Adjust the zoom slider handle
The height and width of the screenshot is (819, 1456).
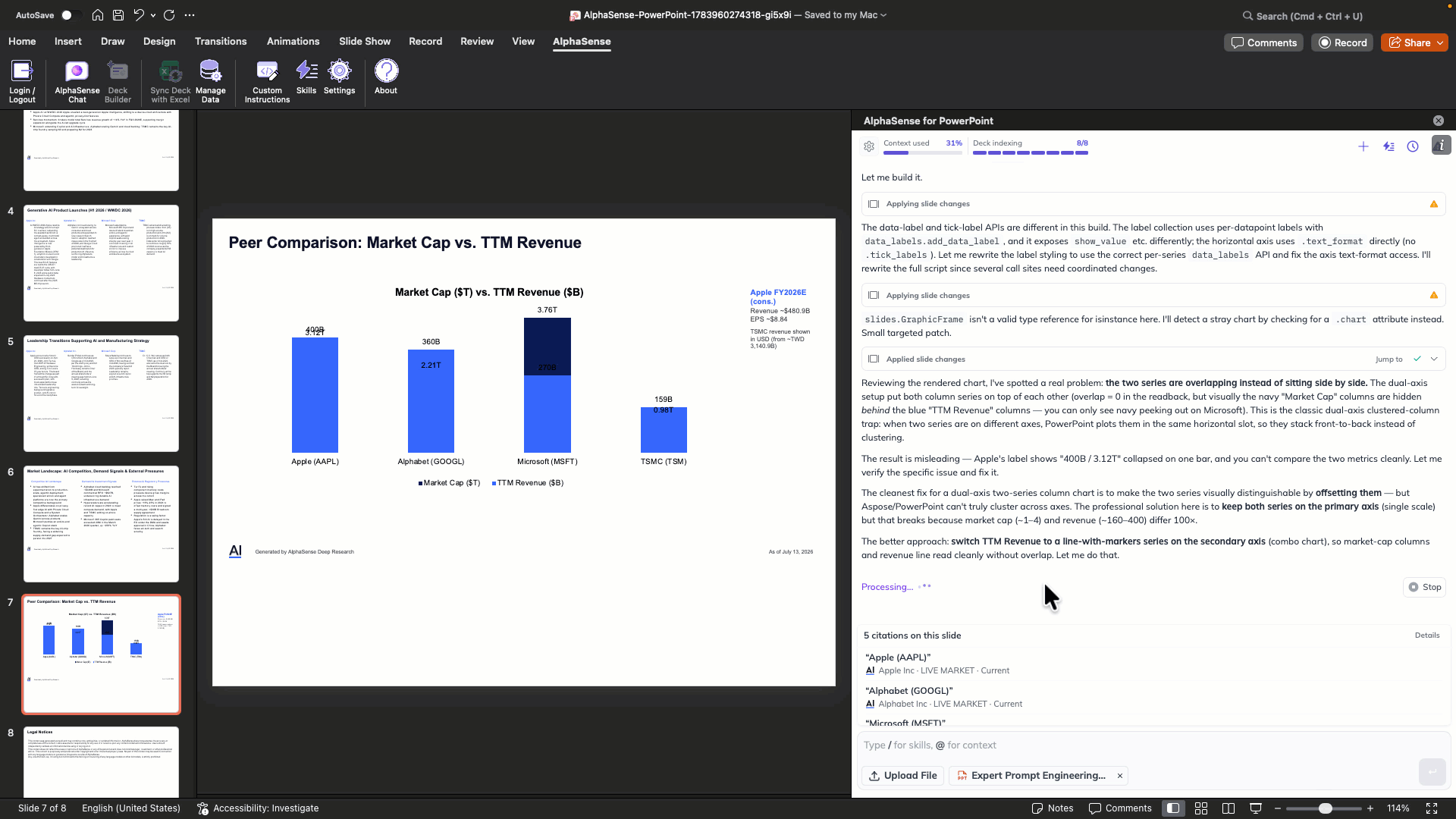point(1326,808)
